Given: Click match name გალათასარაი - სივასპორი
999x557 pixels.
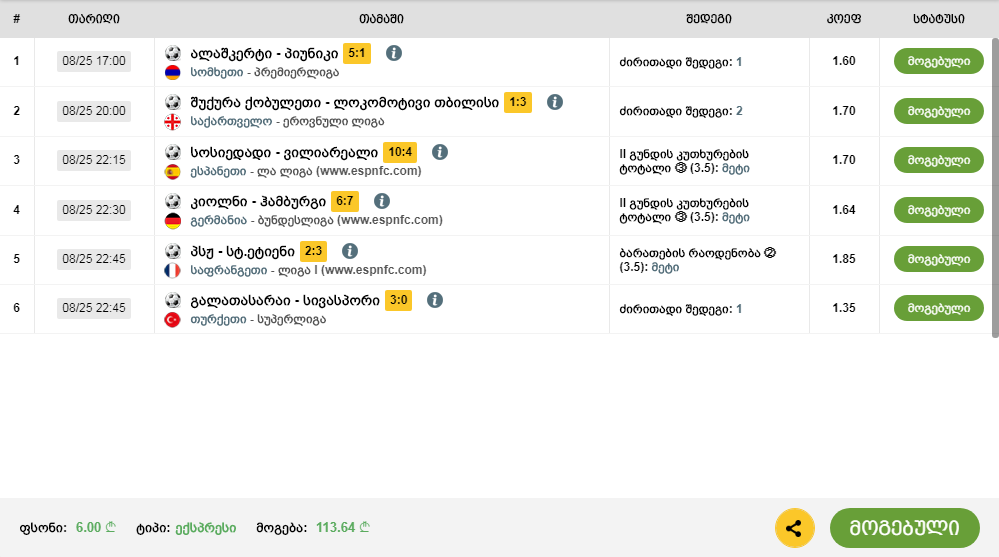Looking at the screenshot, I should [x=285, y=300].
